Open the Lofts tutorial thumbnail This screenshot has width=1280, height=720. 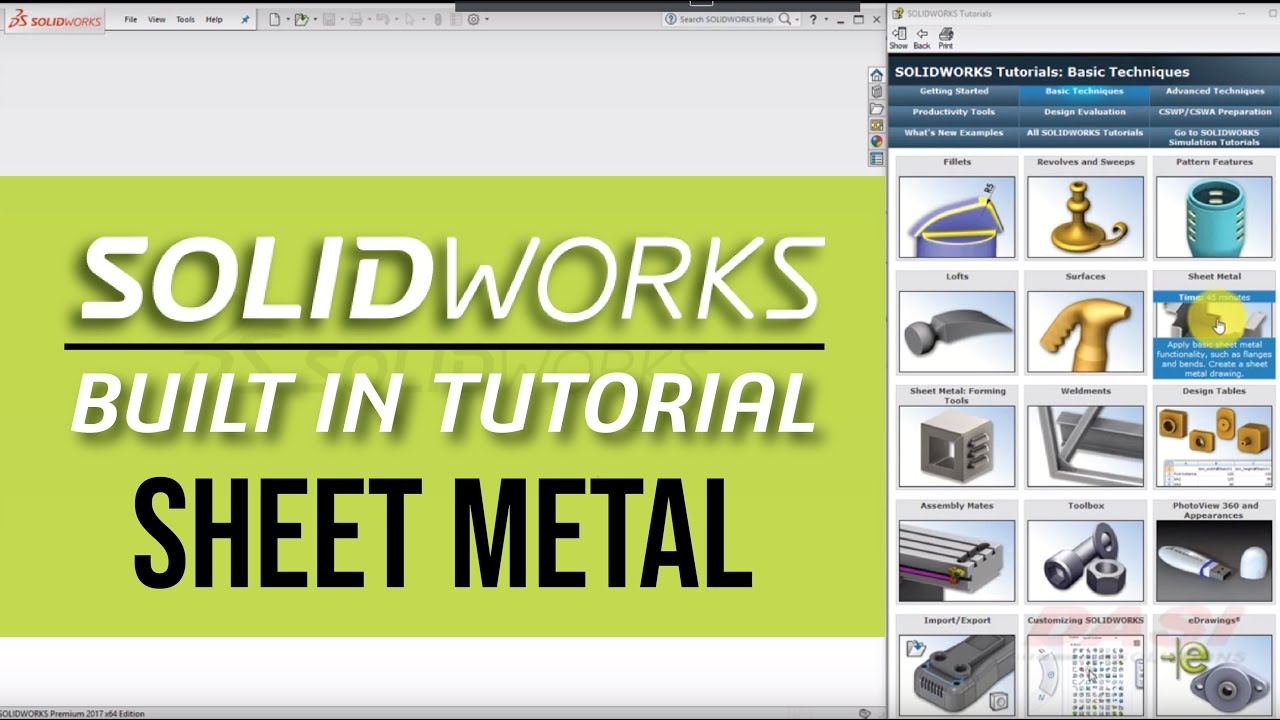[x=957, y=332]
